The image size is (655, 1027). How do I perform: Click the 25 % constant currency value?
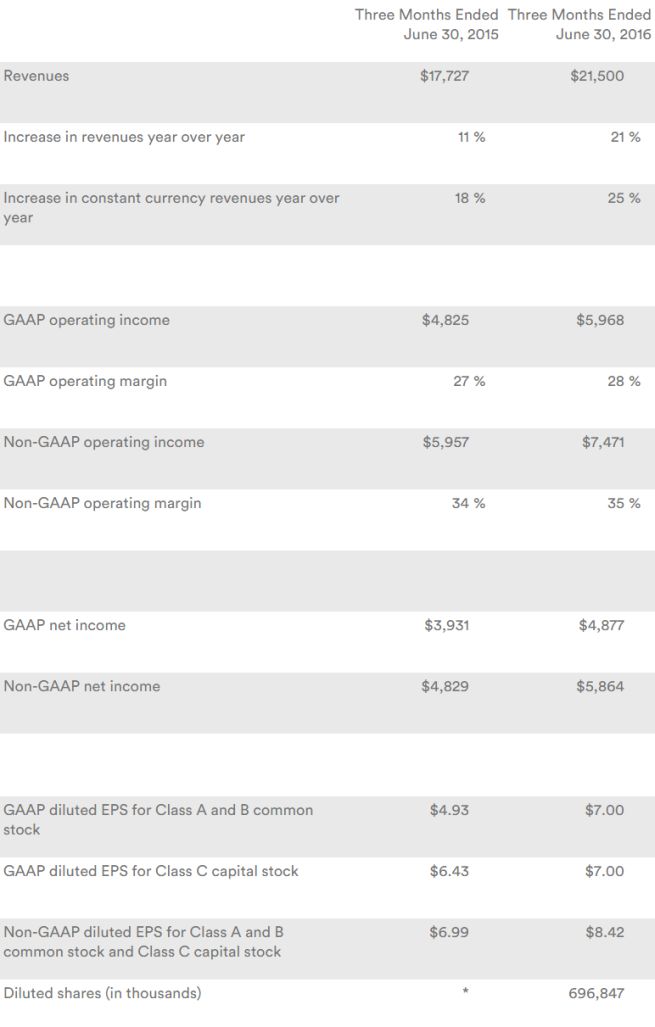coord(623,198)
